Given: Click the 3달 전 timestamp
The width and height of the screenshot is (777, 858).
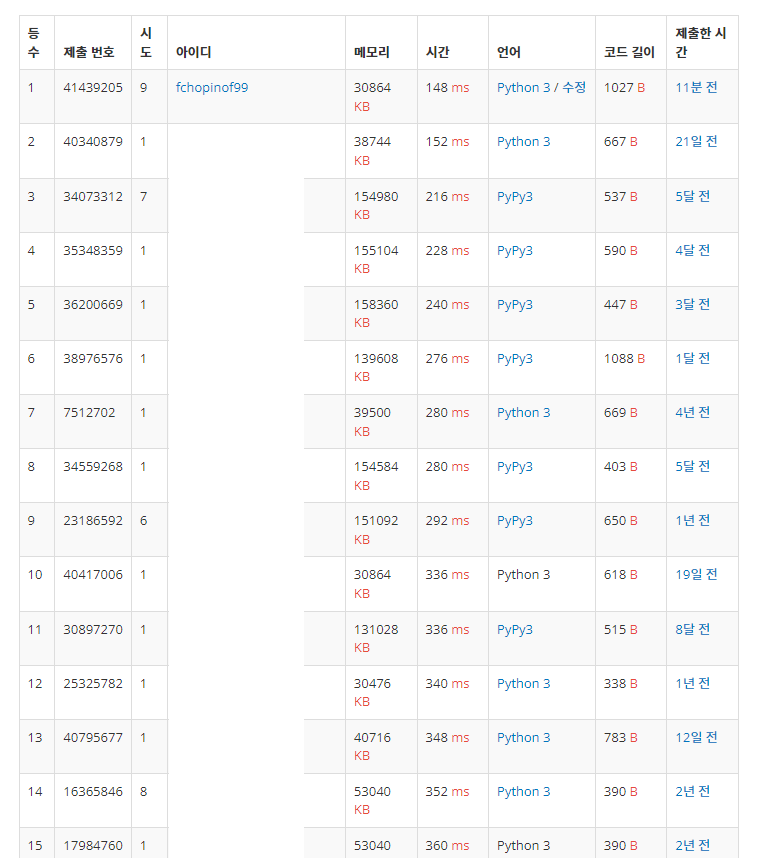Looking at the screenshot, I should point(692,305).
